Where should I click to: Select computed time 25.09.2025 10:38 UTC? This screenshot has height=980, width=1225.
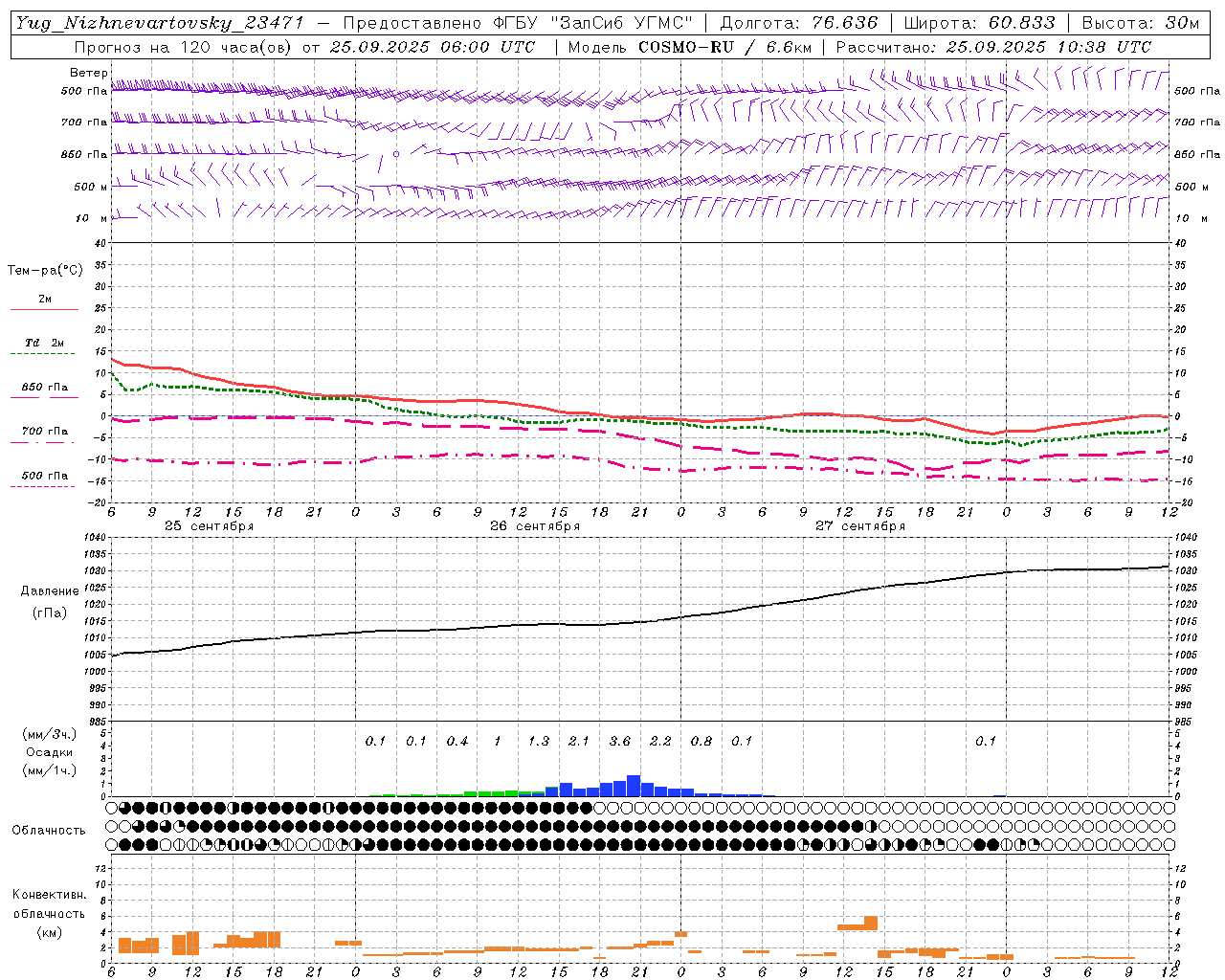tap(1049, 47)
